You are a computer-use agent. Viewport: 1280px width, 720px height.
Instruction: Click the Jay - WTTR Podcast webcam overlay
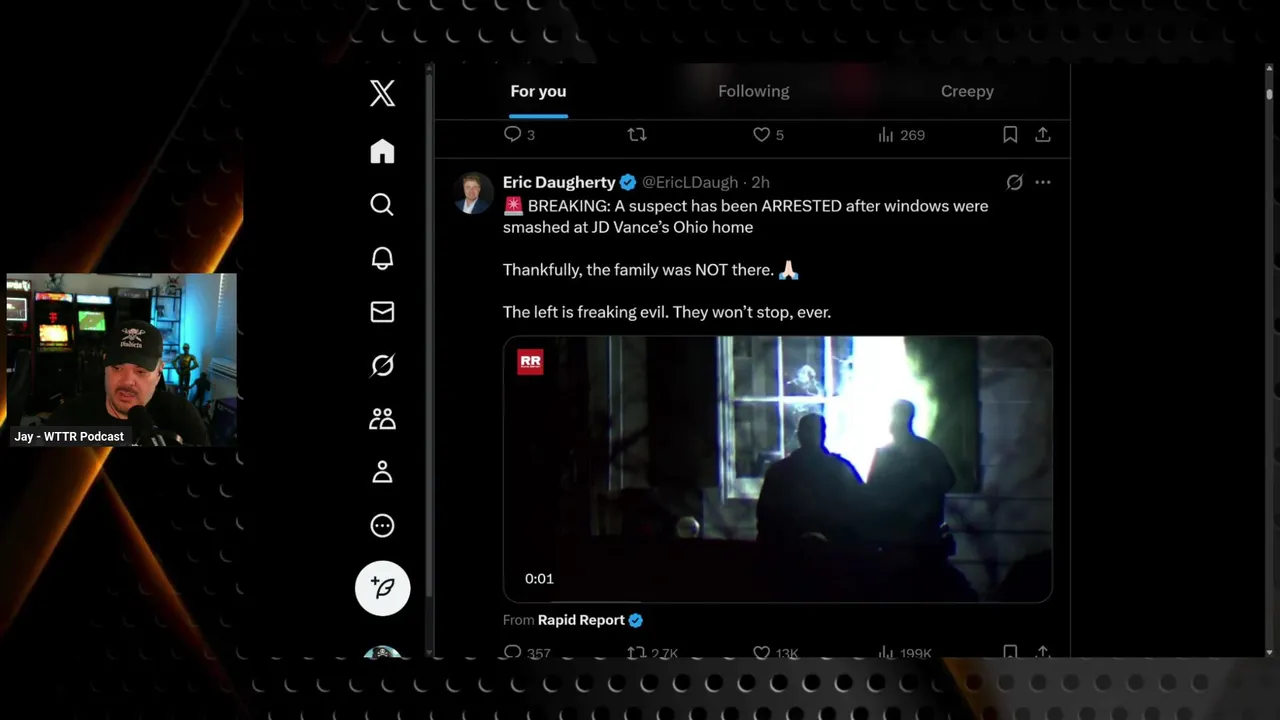[121, 360]
